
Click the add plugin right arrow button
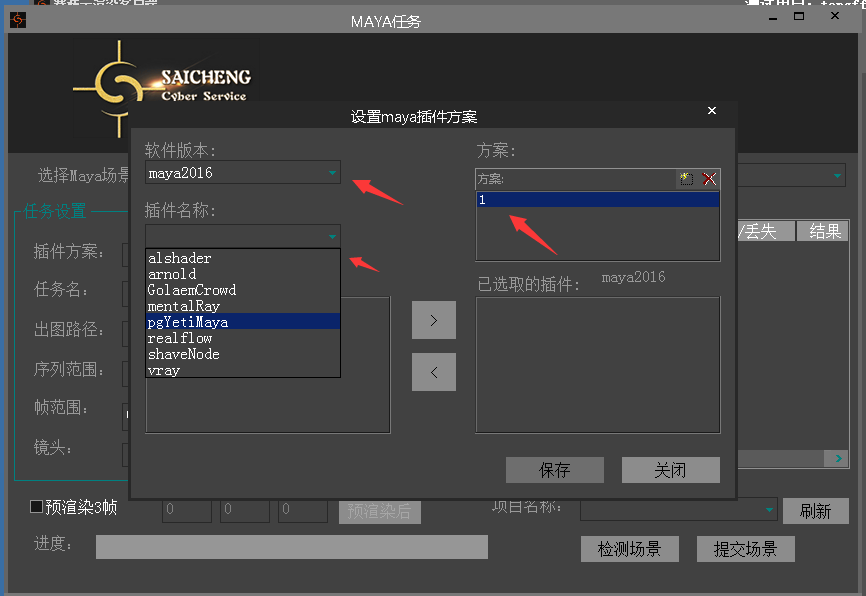pos(433,320)
